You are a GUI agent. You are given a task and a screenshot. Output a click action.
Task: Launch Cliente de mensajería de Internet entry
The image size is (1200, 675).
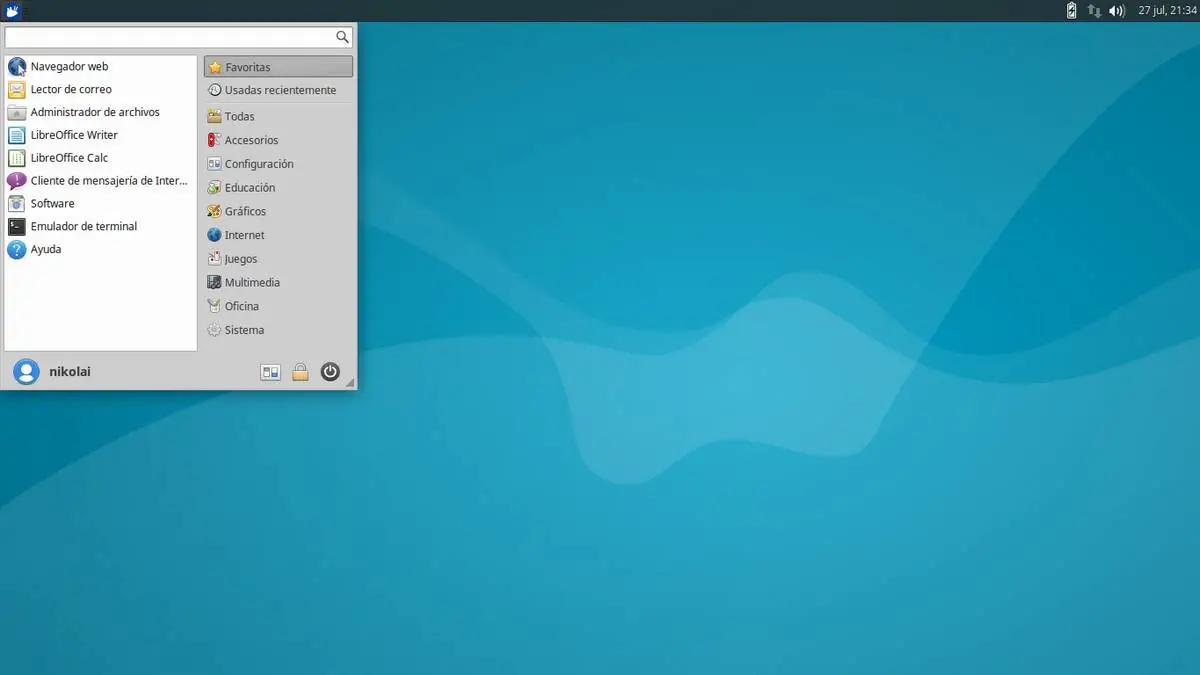tap(100, 181)
